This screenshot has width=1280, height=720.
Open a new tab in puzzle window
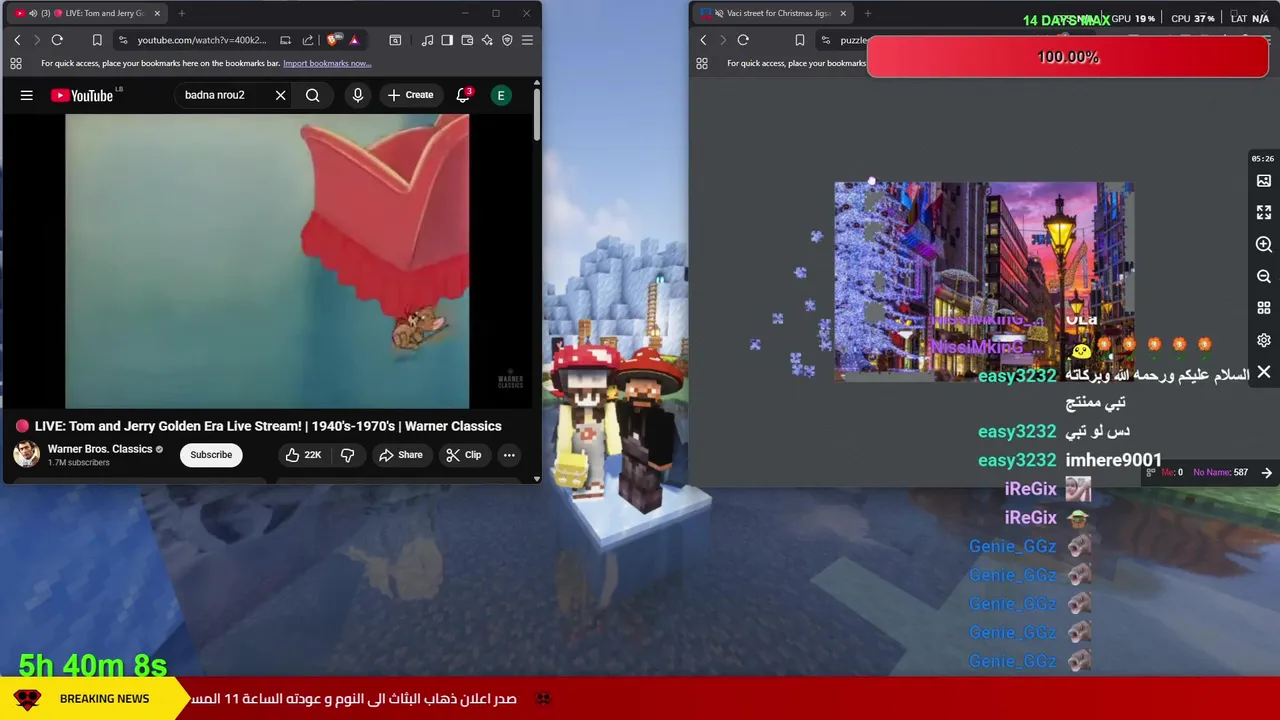point(868,13)
